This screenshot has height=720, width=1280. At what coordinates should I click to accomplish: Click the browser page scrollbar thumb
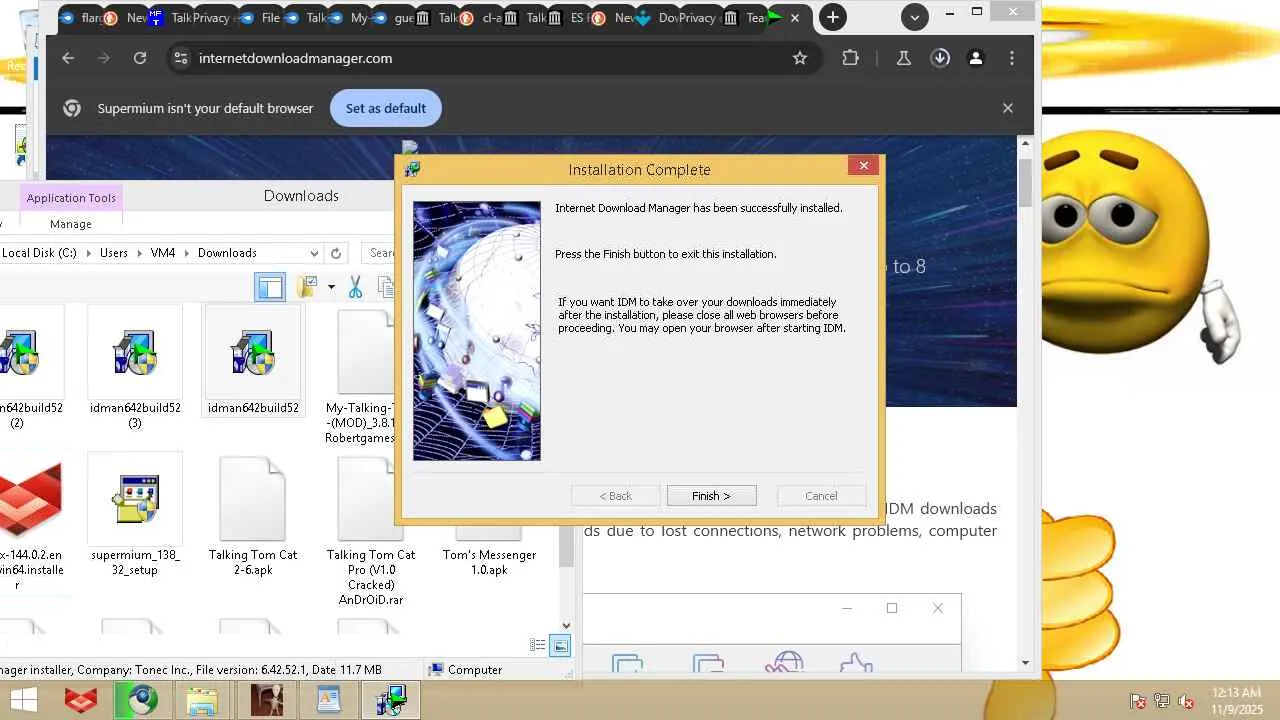[1025, 182]
